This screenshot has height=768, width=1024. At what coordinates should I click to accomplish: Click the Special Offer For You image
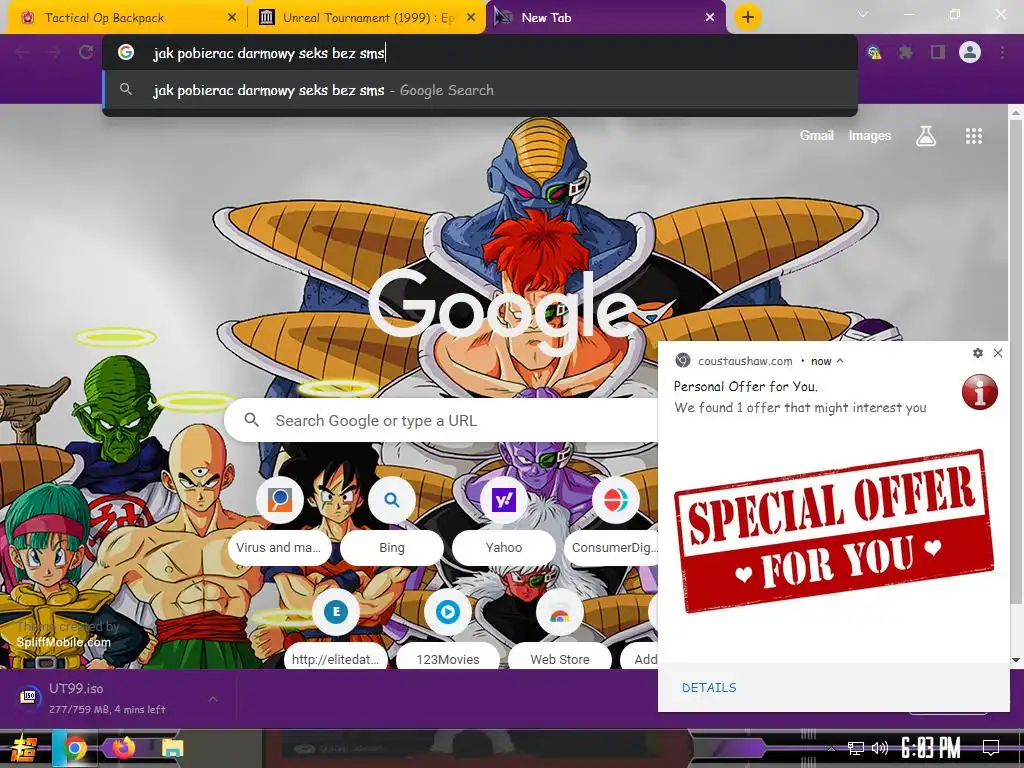(834, 531)
